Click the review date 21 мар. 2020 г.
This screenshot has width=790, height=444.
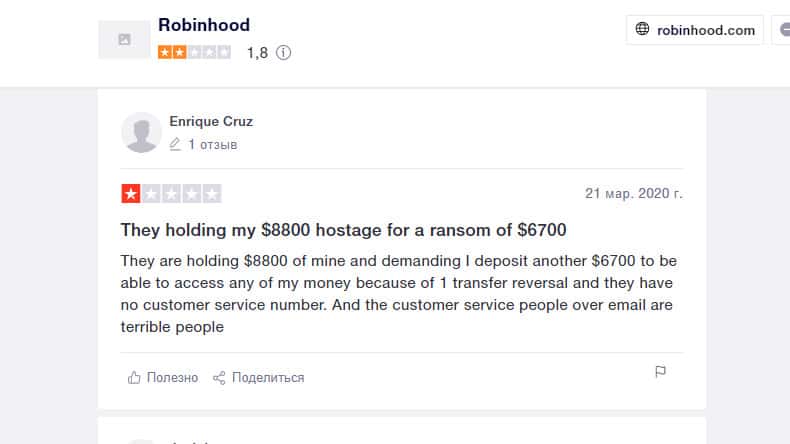coord(633,193)
